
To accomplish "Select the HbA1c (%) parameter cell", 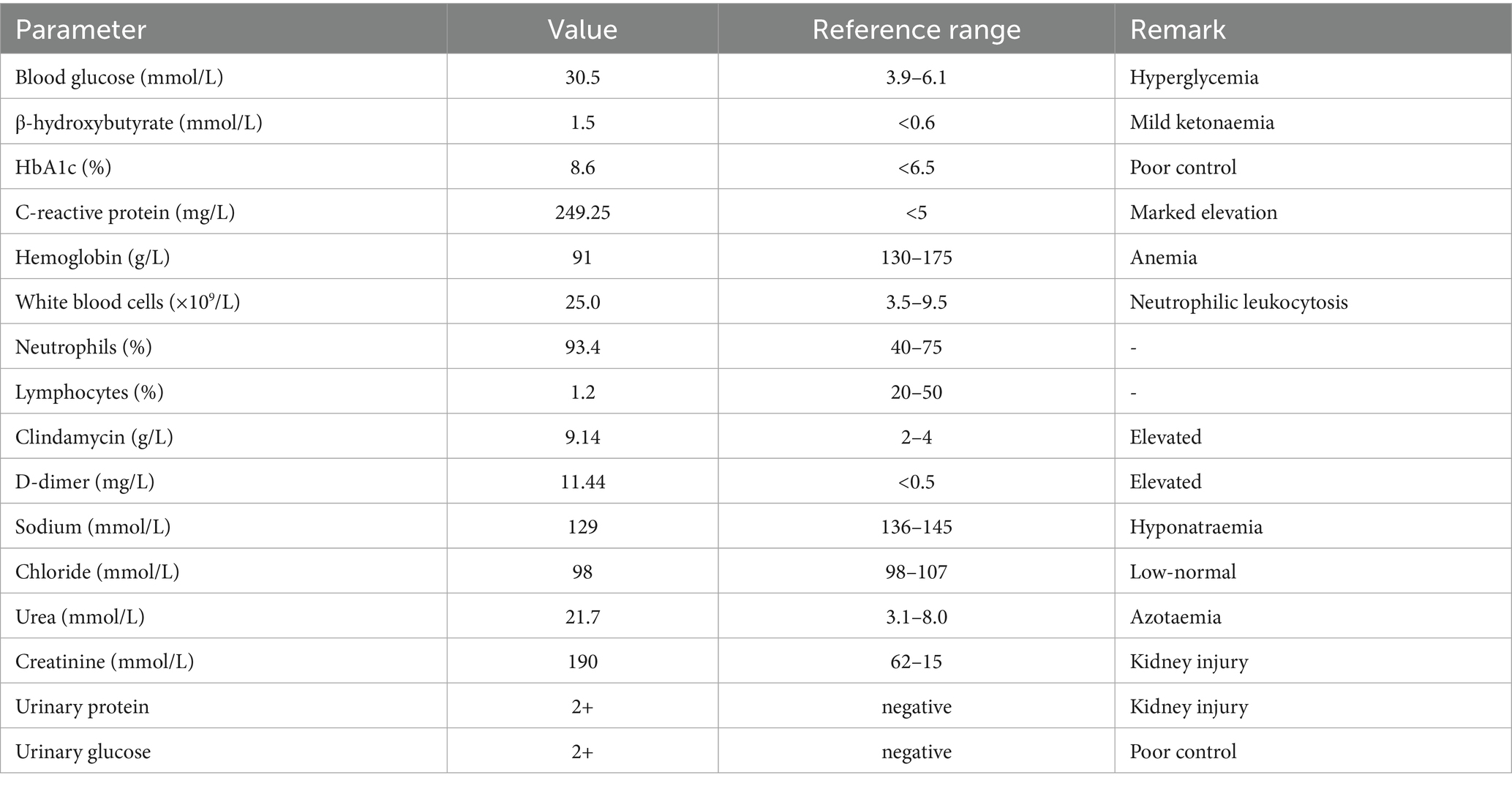I will [64, 167].
